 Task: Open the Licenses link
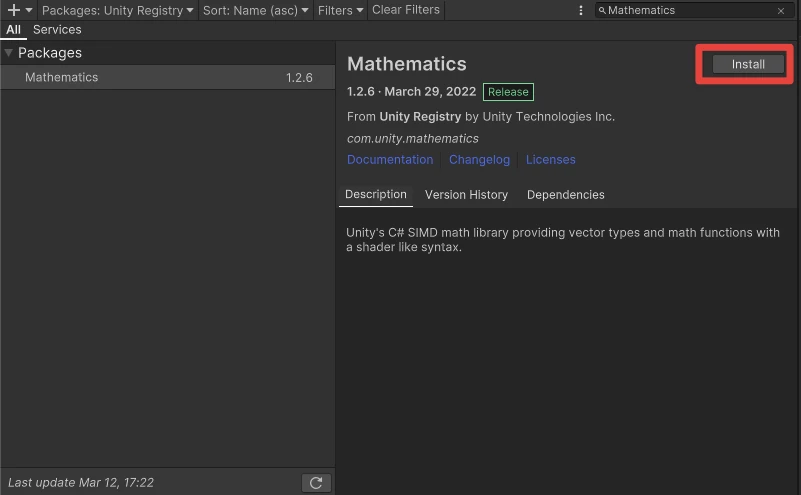[x=551, y=160]
